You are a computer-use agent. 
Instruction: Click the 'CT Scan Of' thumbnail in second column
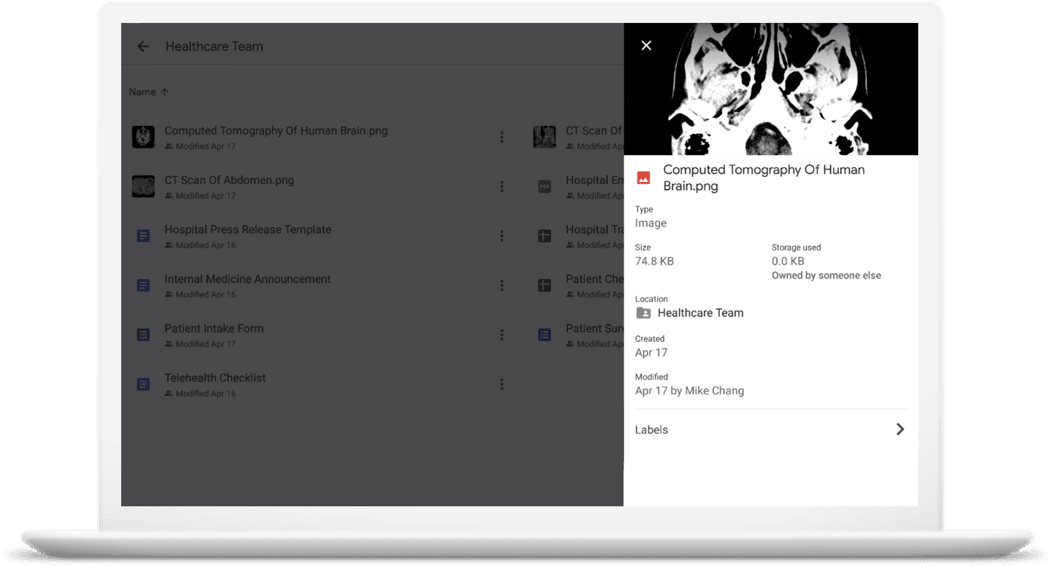click(544, 137)
